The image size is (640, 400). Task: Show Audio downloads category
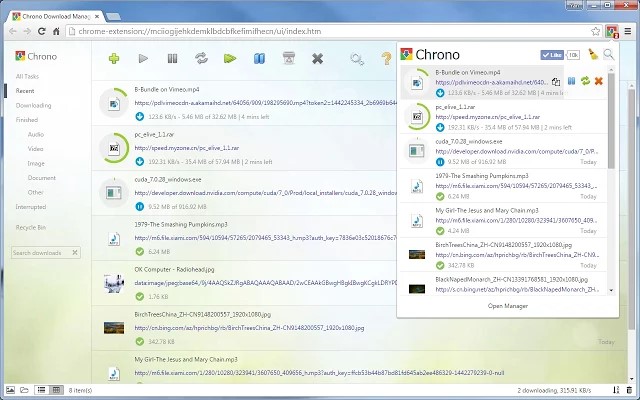(x=36, y=134)
